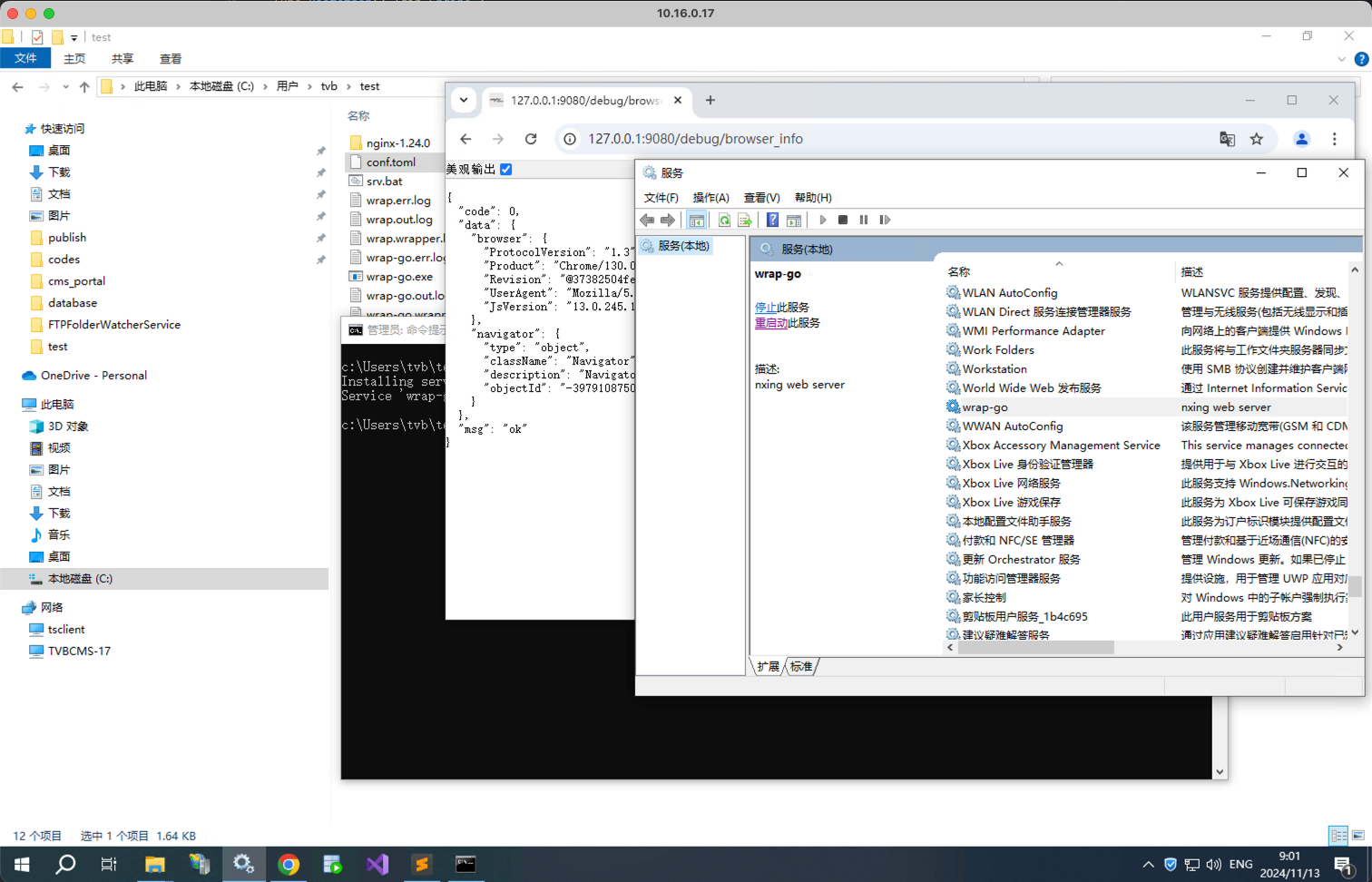
Task: Toggle the action pane icon in Services toolbar
Action: point(794,220)
